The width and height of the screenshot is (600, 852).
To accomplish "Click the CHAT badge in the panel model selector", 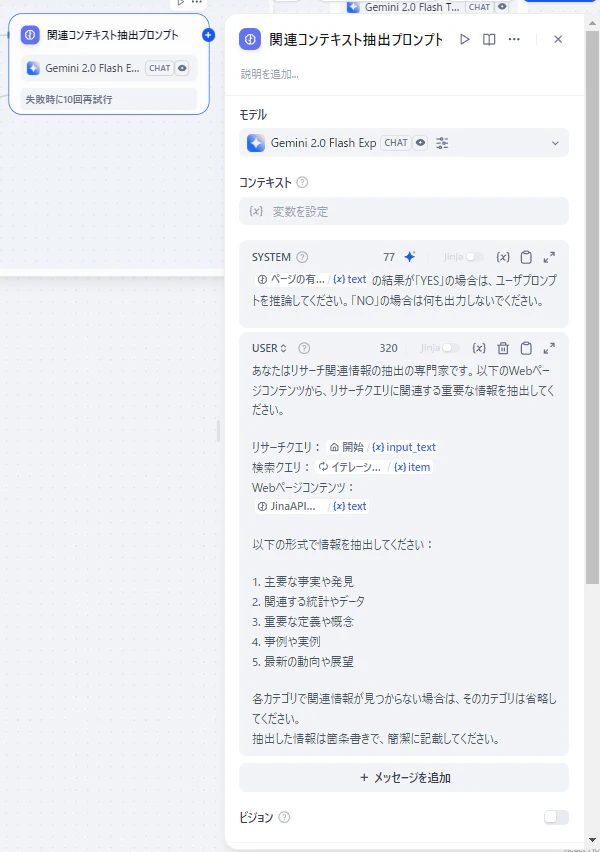I will (x=396, y=143).
